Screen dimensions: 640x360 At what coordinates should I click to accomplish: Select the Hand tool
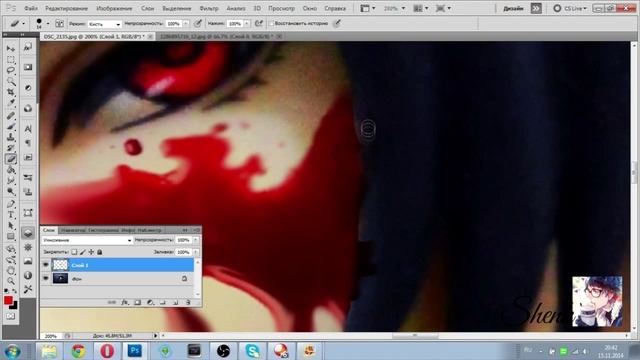pyautogui.click(x=11, y=270)
